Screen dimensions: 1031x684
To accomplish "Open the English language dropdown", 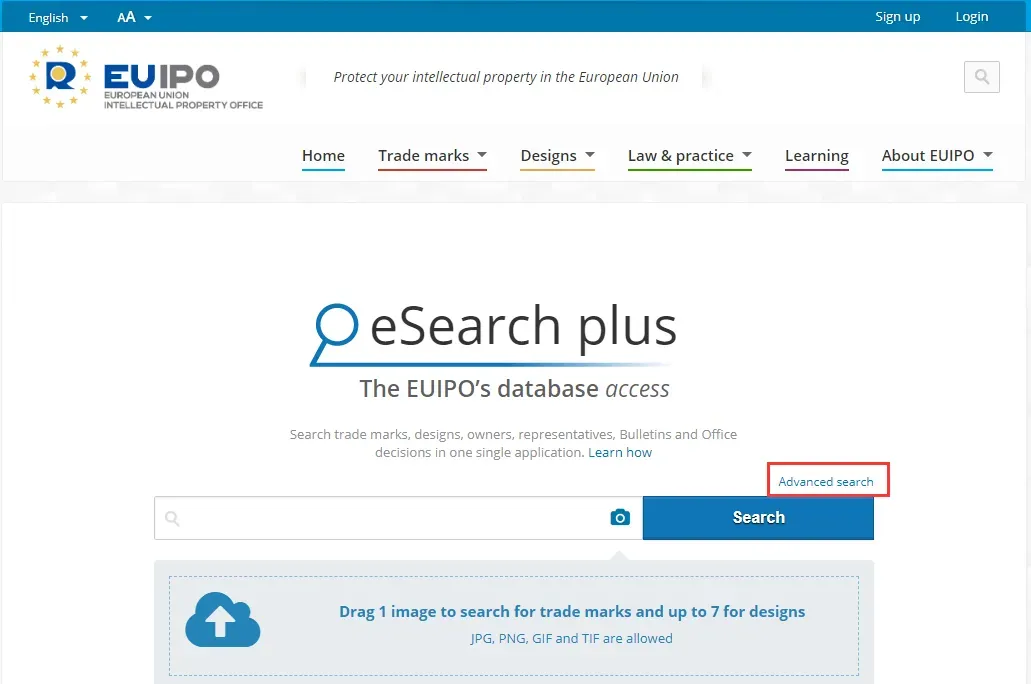I will click(58, 17).
